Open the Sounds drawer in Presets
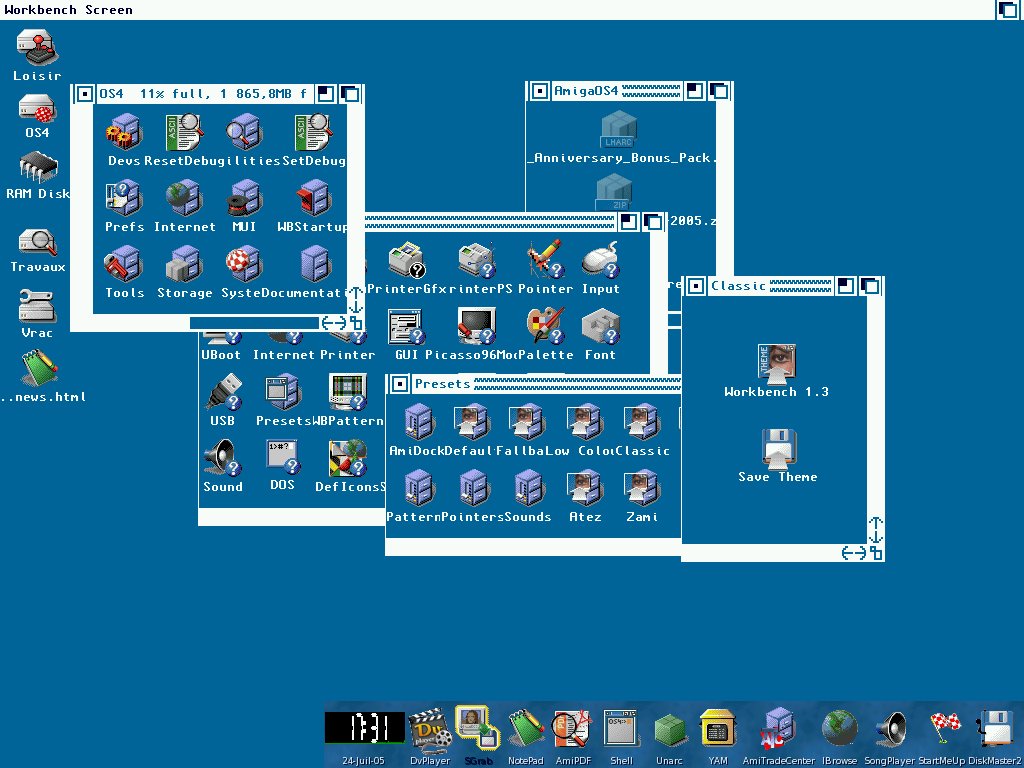 point(528,487)
